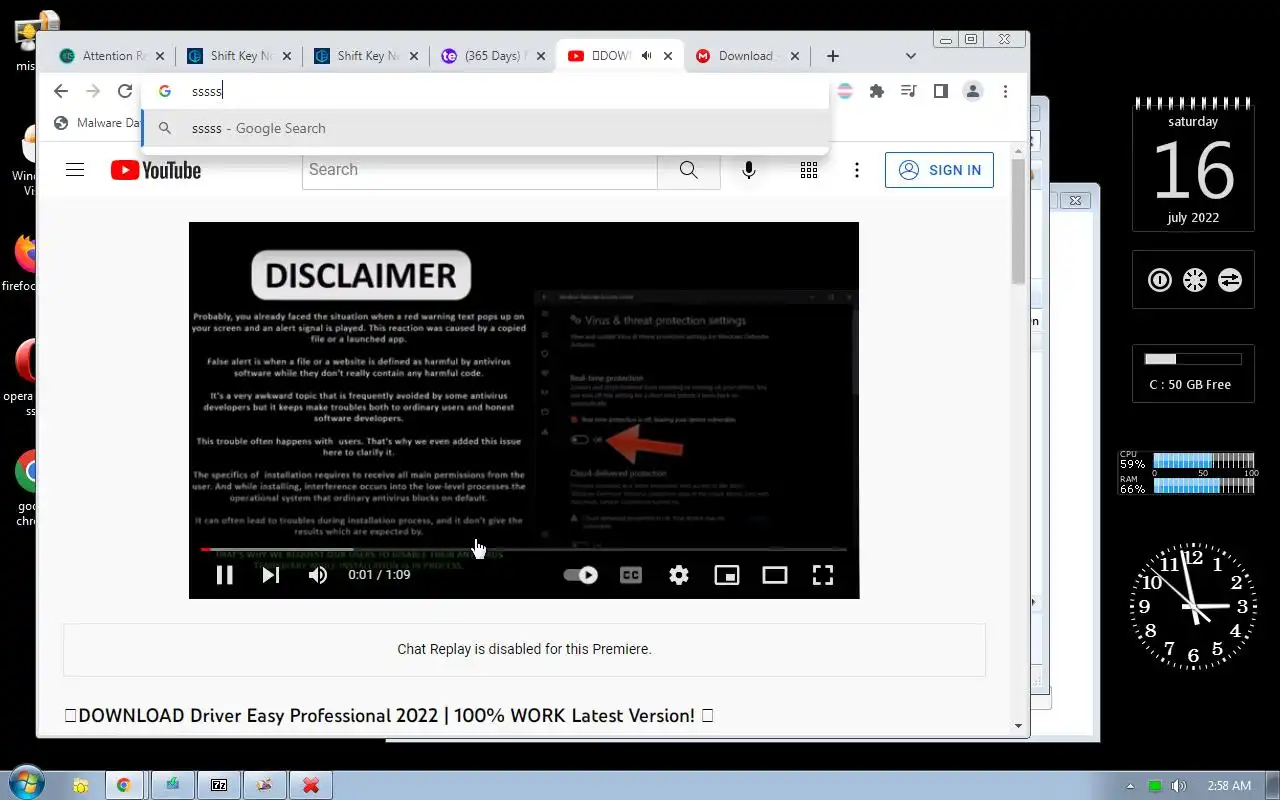The height and width of the screenshot is (800, 1280).
Task: Open YouTube hamburger guide menu
Action: pos(75,170)
